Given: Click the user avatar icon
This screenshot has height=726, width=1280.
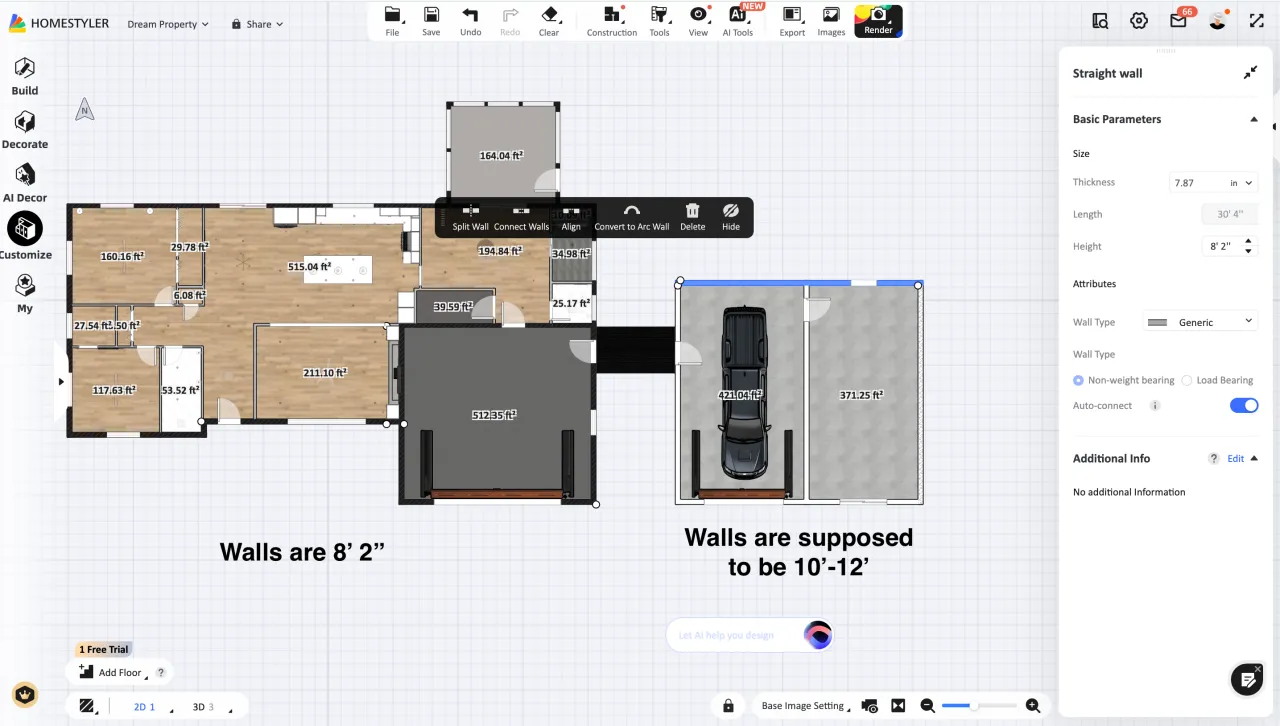Looking at the screenshot, I should point(1217,20).
